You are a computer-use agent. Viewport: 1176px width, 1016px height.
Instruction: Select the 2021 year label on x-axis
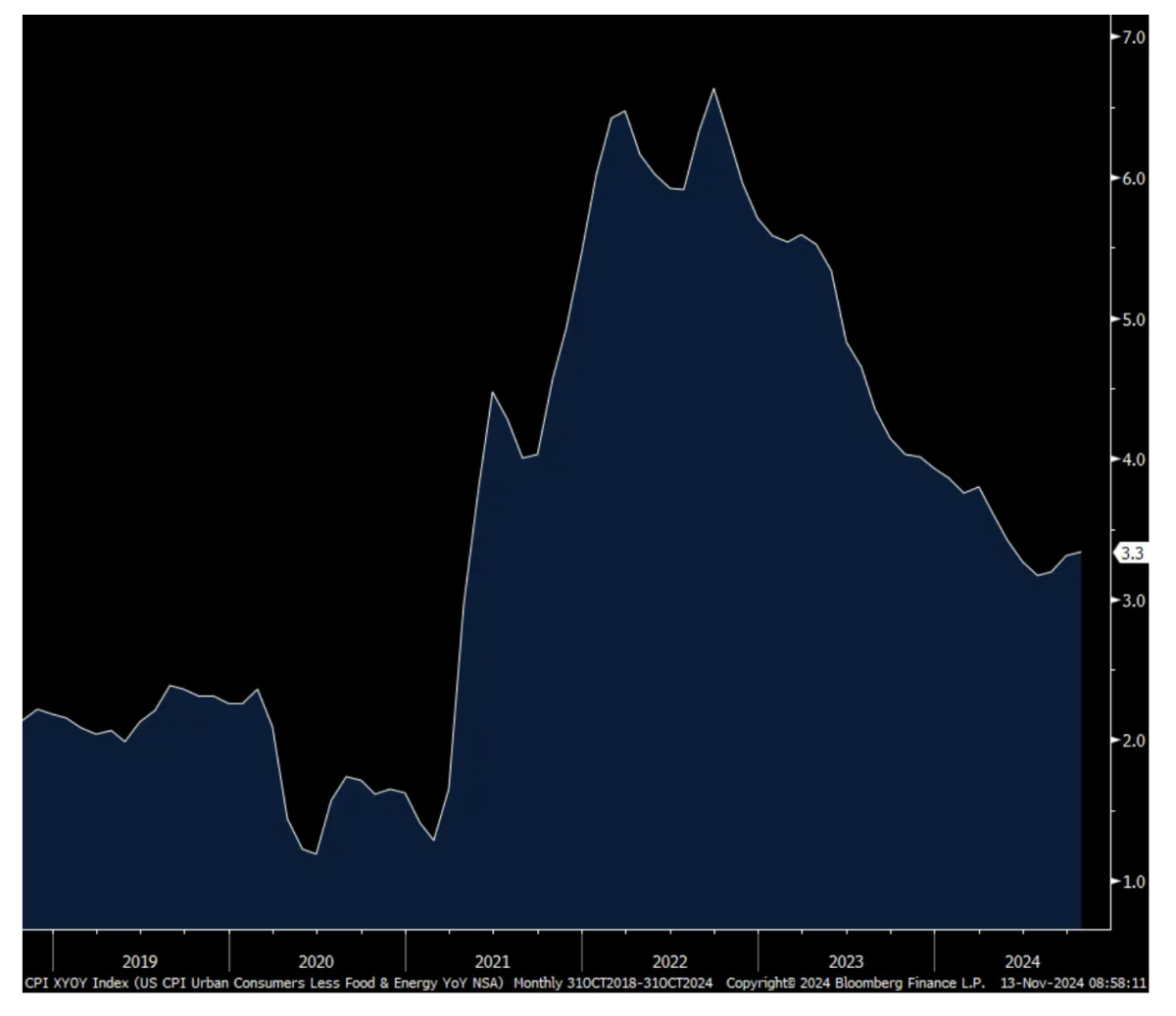[493, 961]
